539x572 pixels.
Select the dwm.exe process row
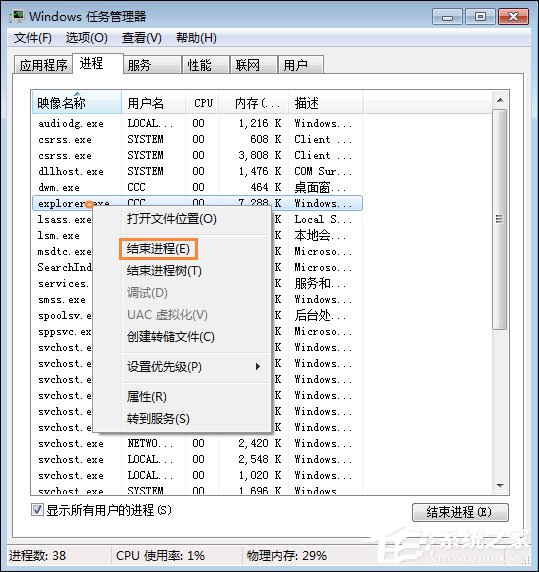pyautogui.click(x=197, y=188)
